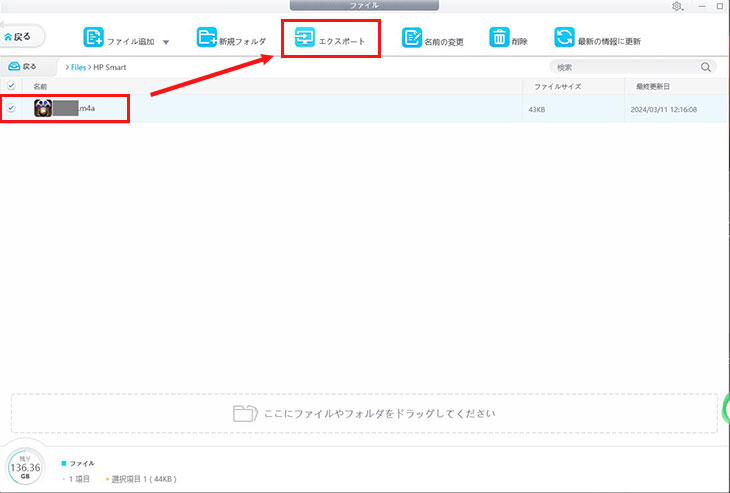Click the 1 項目 status entry
The image size is (730, 493).
(76, 479)
